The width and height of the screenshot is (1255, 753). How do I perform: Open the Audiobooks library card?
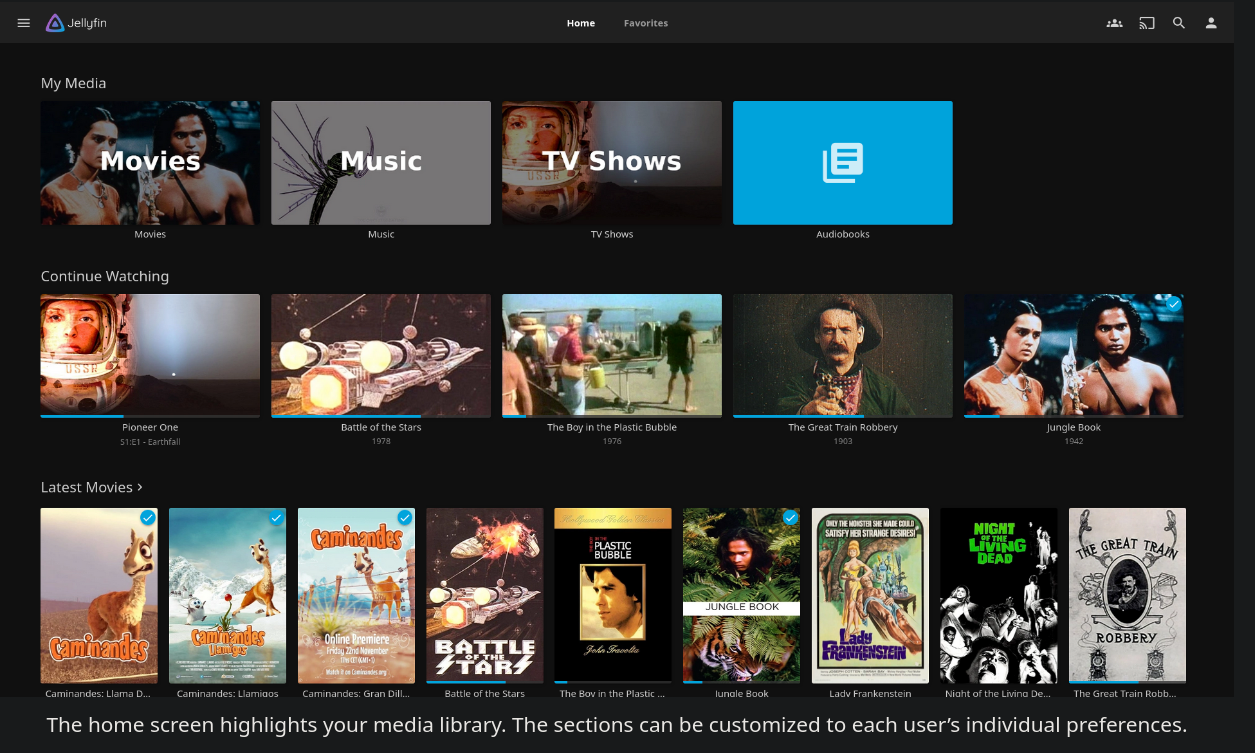[x=843, y=163]
